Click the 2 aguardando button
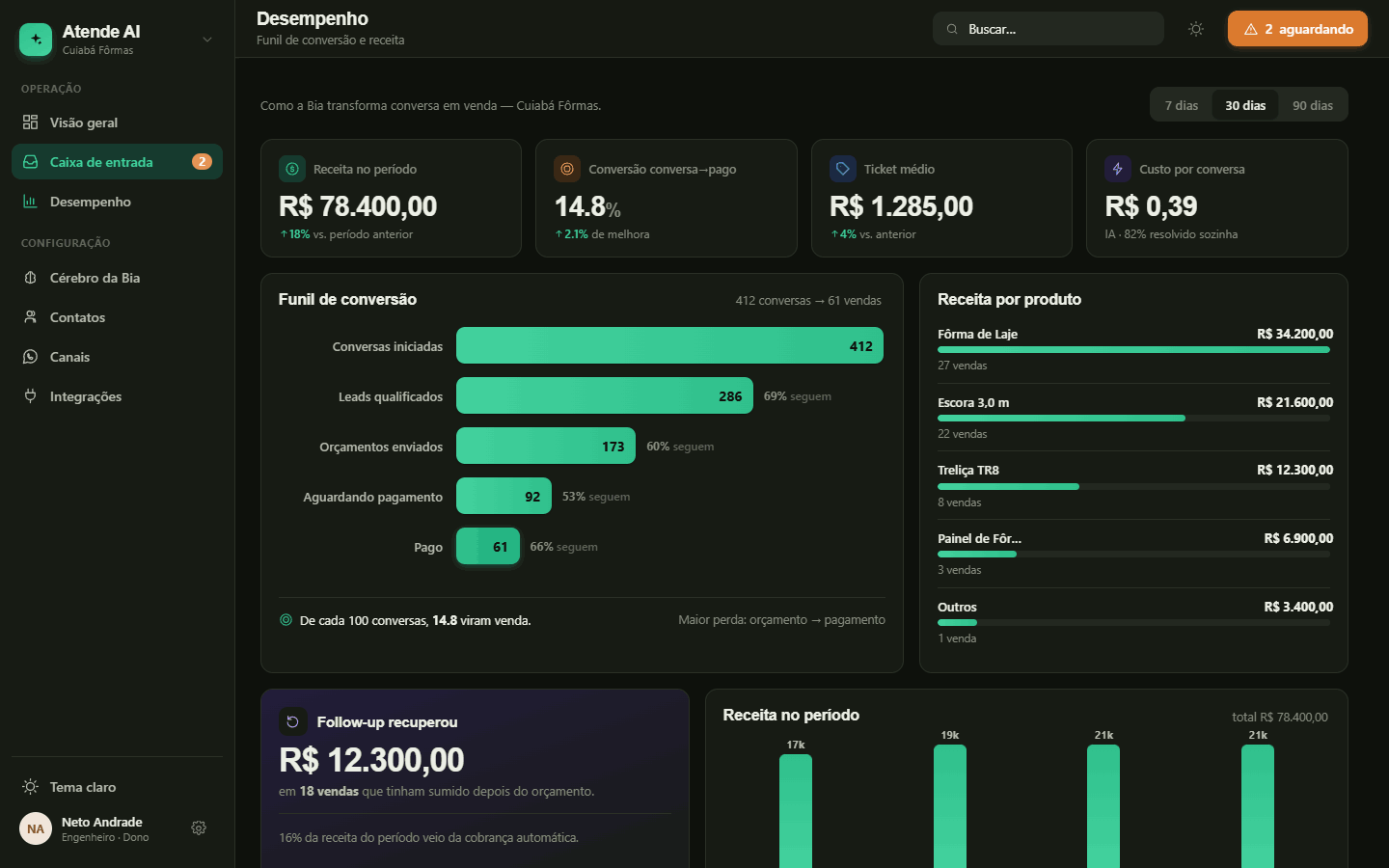This screenshot has height=868, width=1389. [1297, 29]
